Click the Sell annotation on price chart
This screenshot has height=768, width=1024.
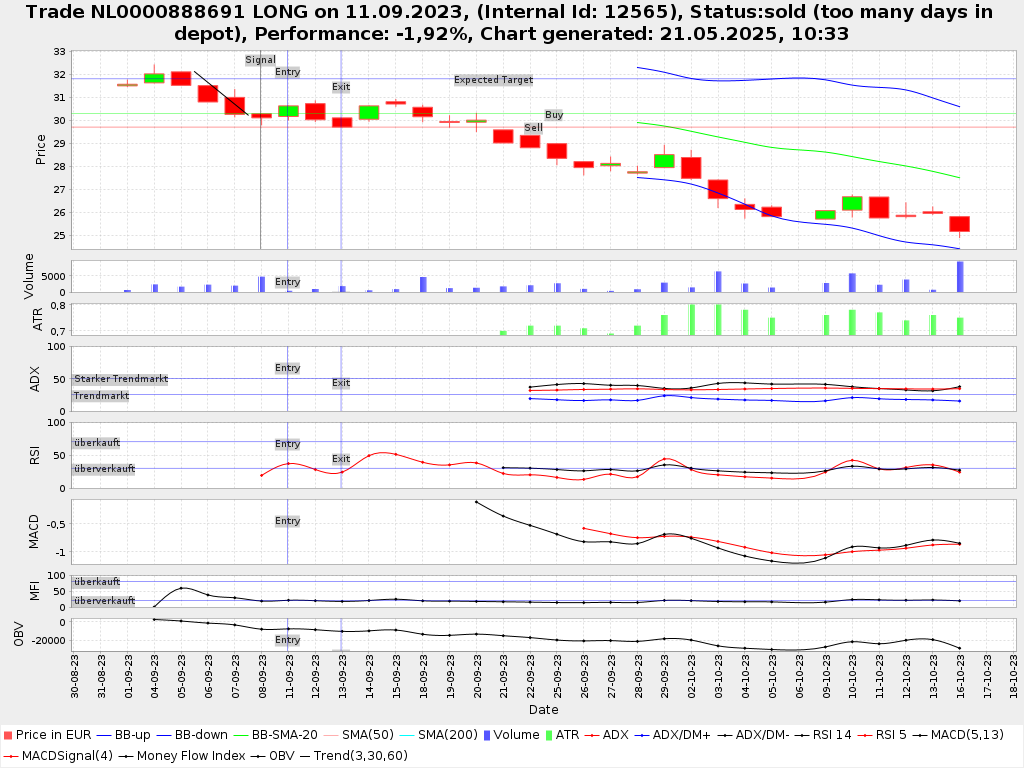point(533,128)
